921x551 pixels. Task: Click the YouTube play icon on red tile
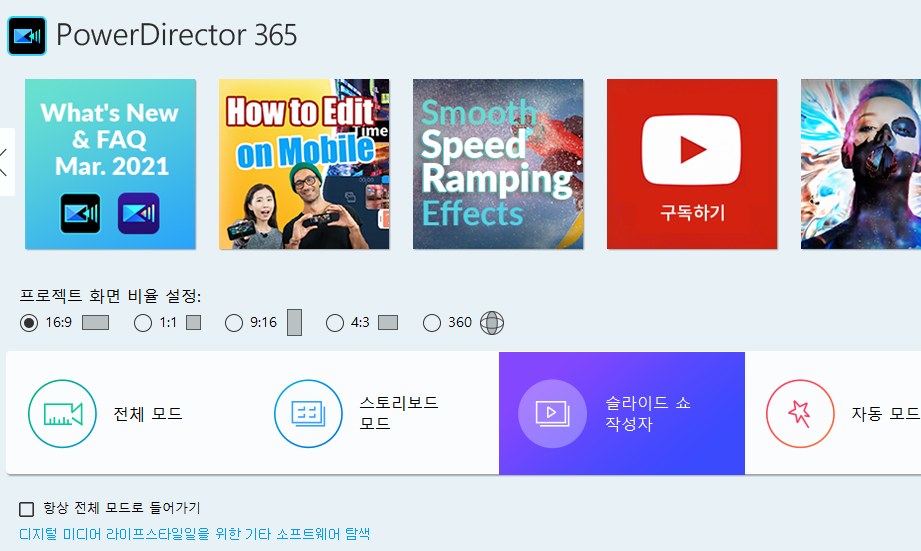pos(691,150)
